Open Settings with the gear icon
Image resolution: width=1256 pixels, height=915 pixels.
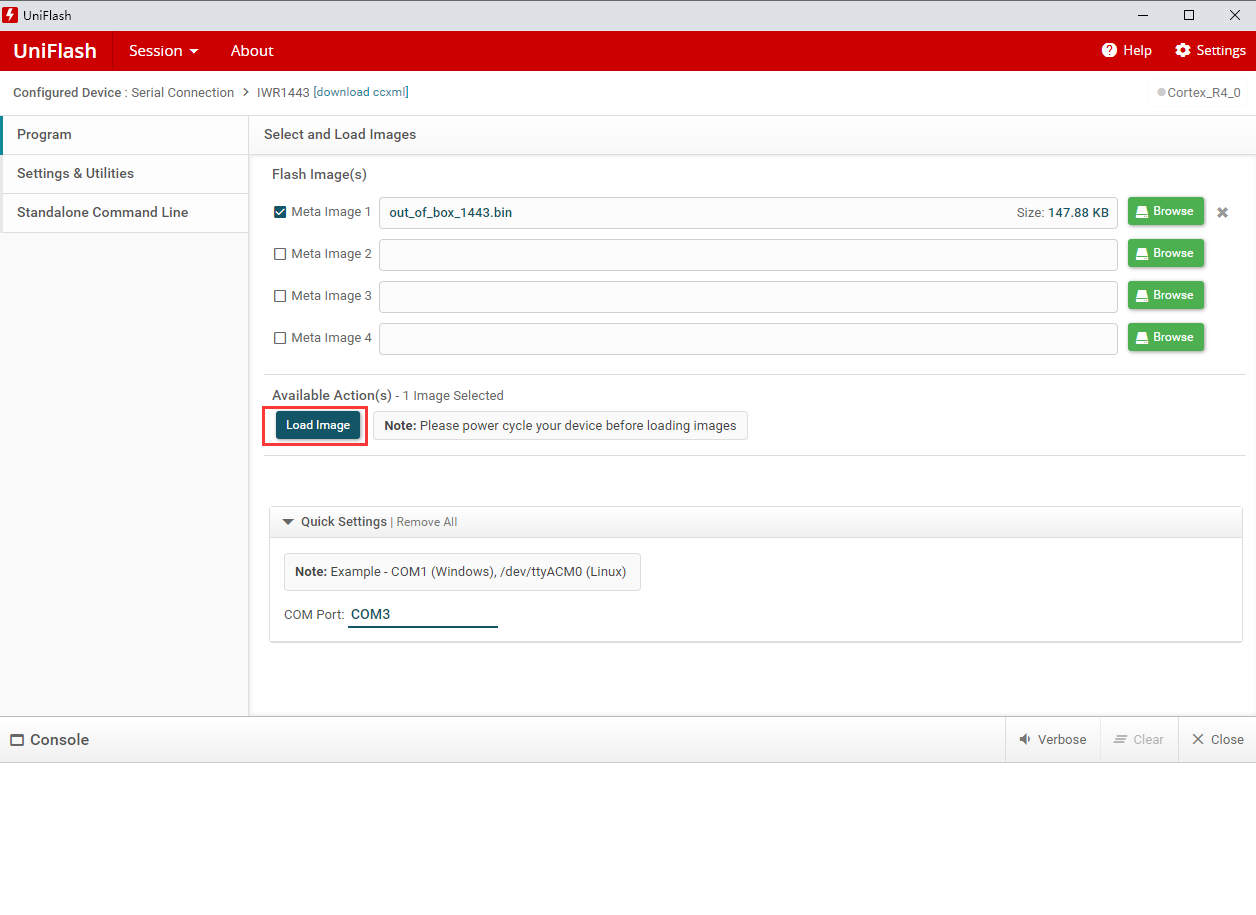pos(1183,50)
